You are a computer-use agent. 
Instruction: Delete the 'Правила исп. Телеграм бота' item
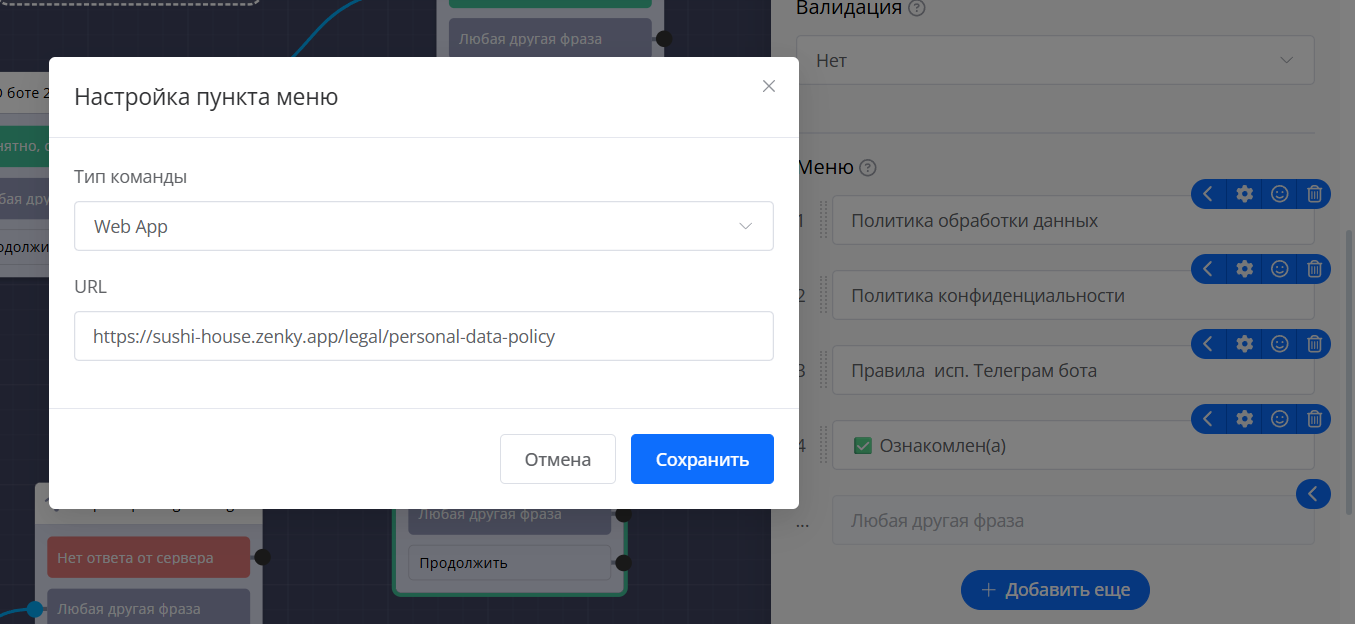(1315, 344)
